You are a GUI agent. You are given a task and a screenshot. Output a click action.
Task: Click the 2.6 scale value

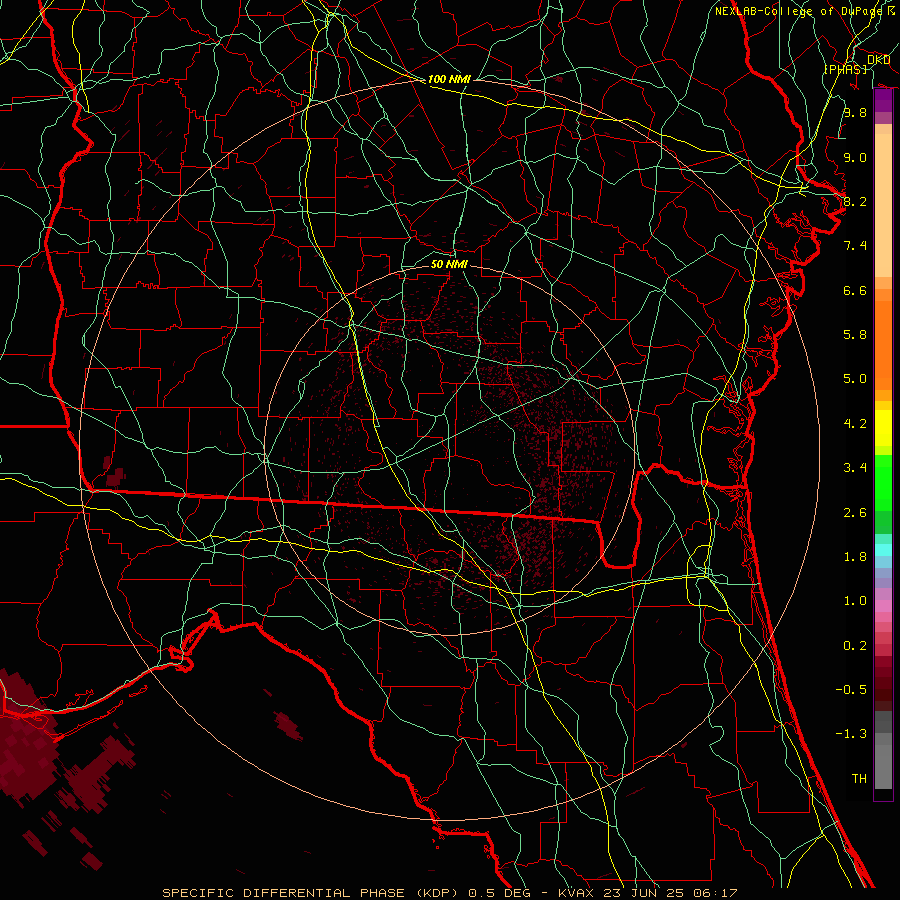point(855,513)
